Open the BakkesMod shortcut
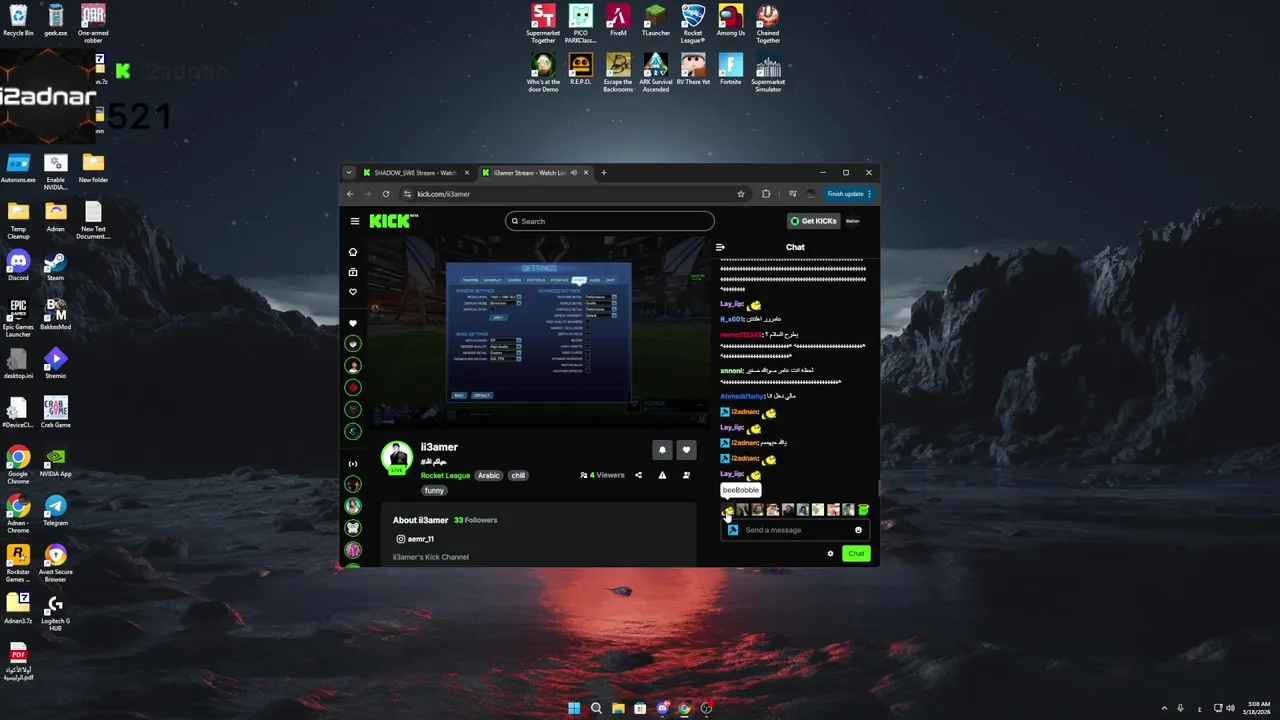Viewport: 1280px width, 720px height. coord(55,315)
